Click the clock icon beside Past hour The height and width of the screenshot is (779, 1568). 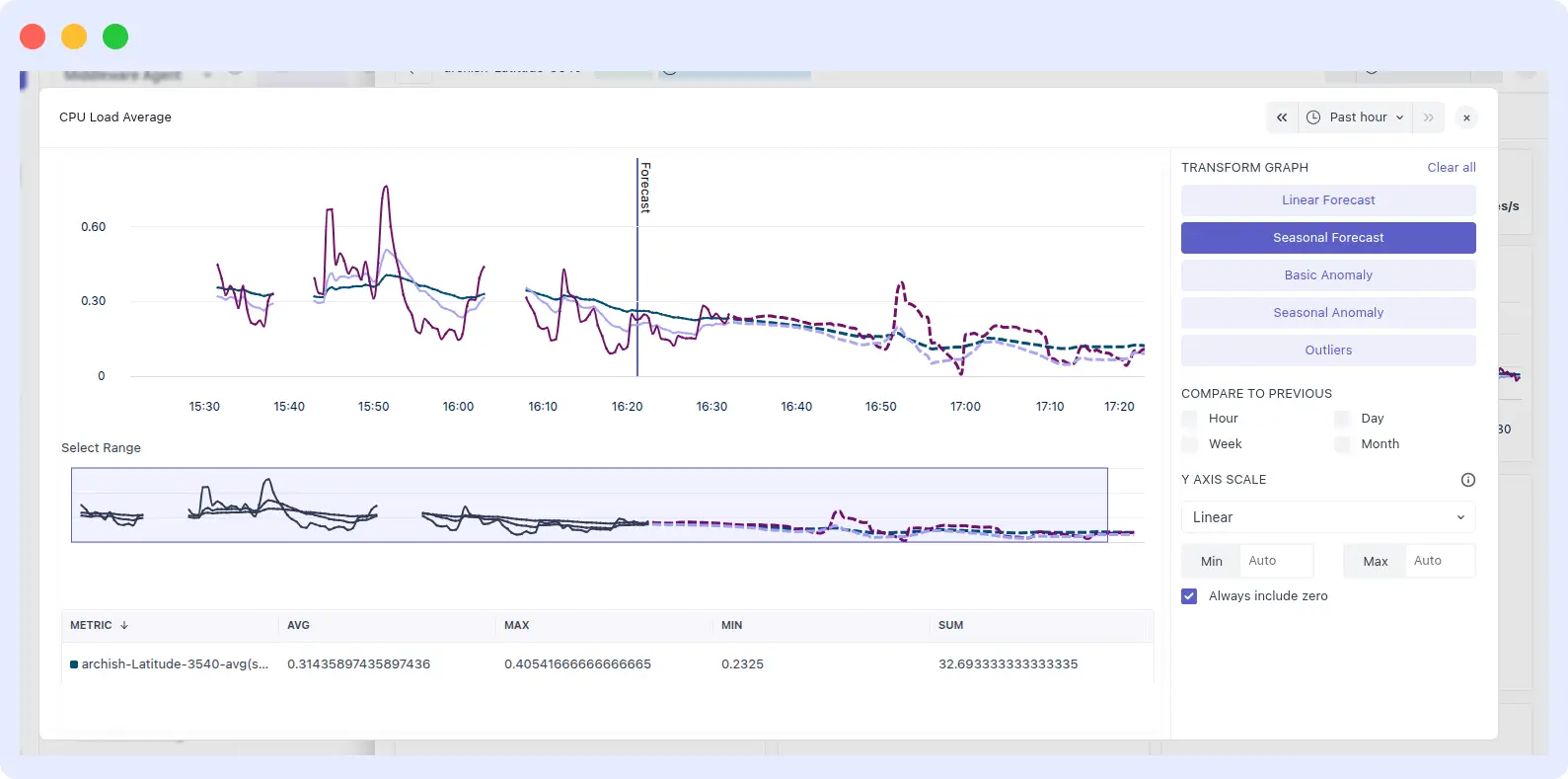pos(1313,117)
